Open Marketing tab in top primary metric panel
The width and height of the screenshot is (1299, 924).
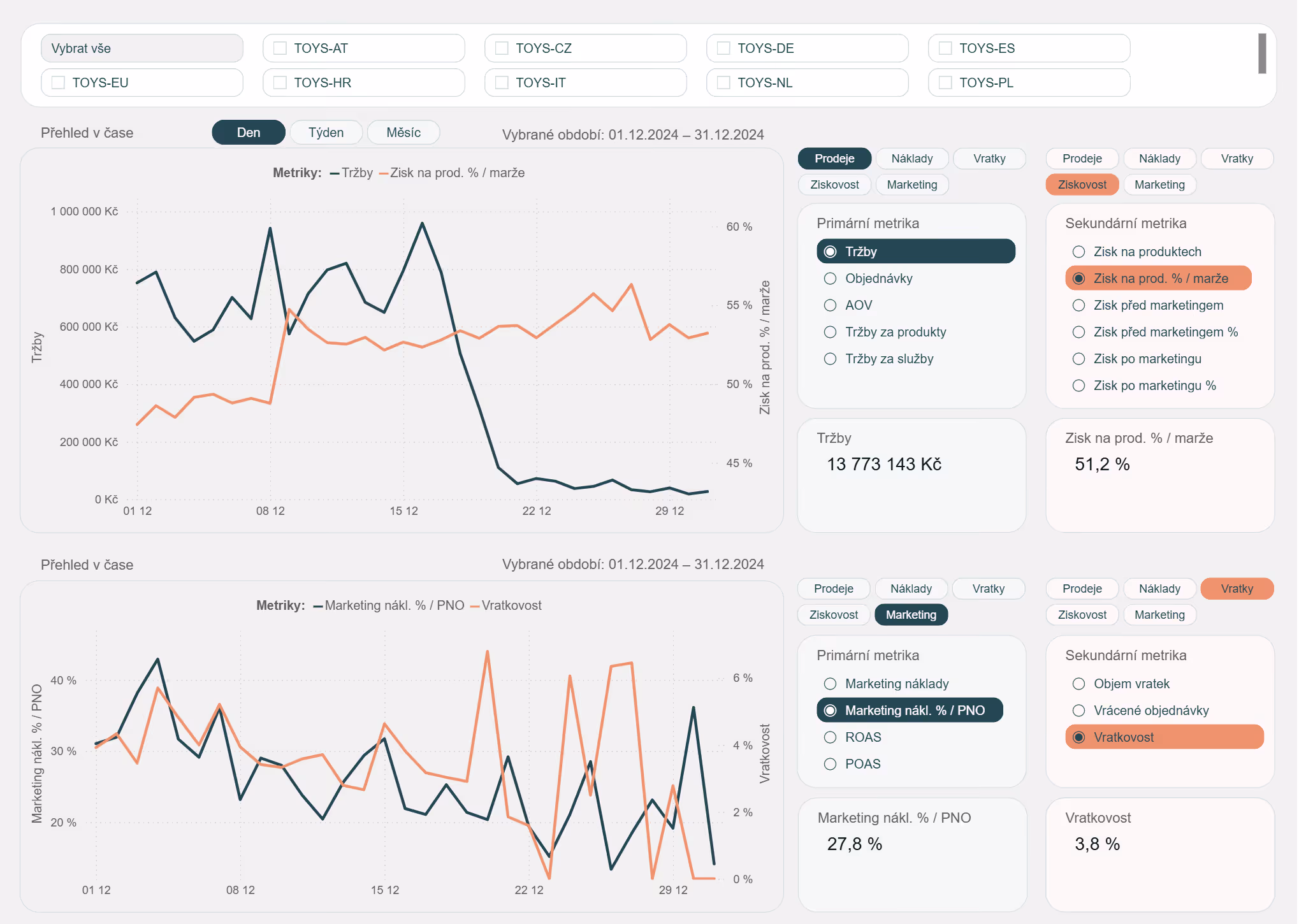tap(912, 185)
